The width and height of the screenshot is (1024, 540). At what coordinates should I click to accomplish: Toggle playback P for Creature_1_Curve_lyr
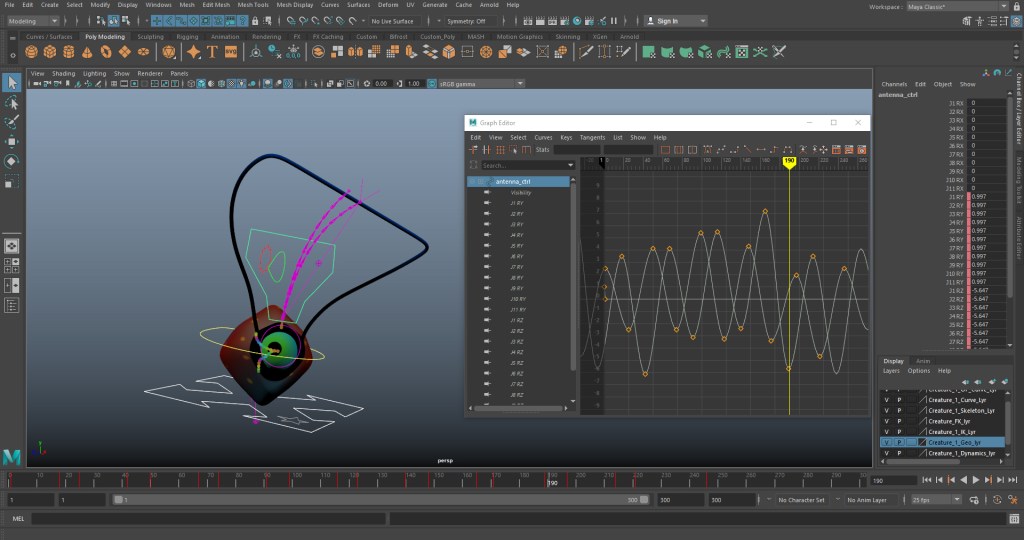click(899, 400)
